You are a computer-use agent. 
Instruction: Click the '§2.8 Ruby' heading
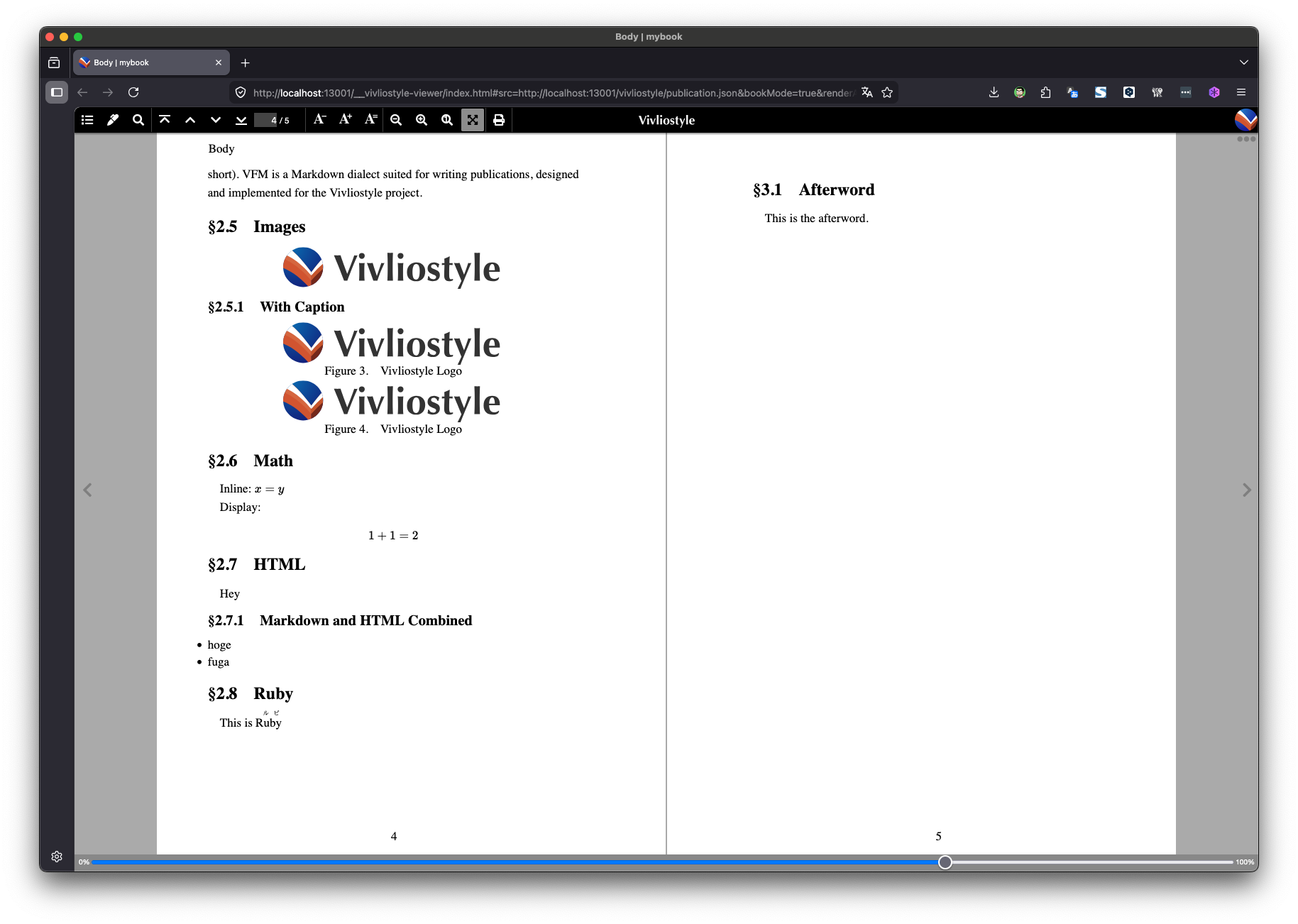[251, 693]
